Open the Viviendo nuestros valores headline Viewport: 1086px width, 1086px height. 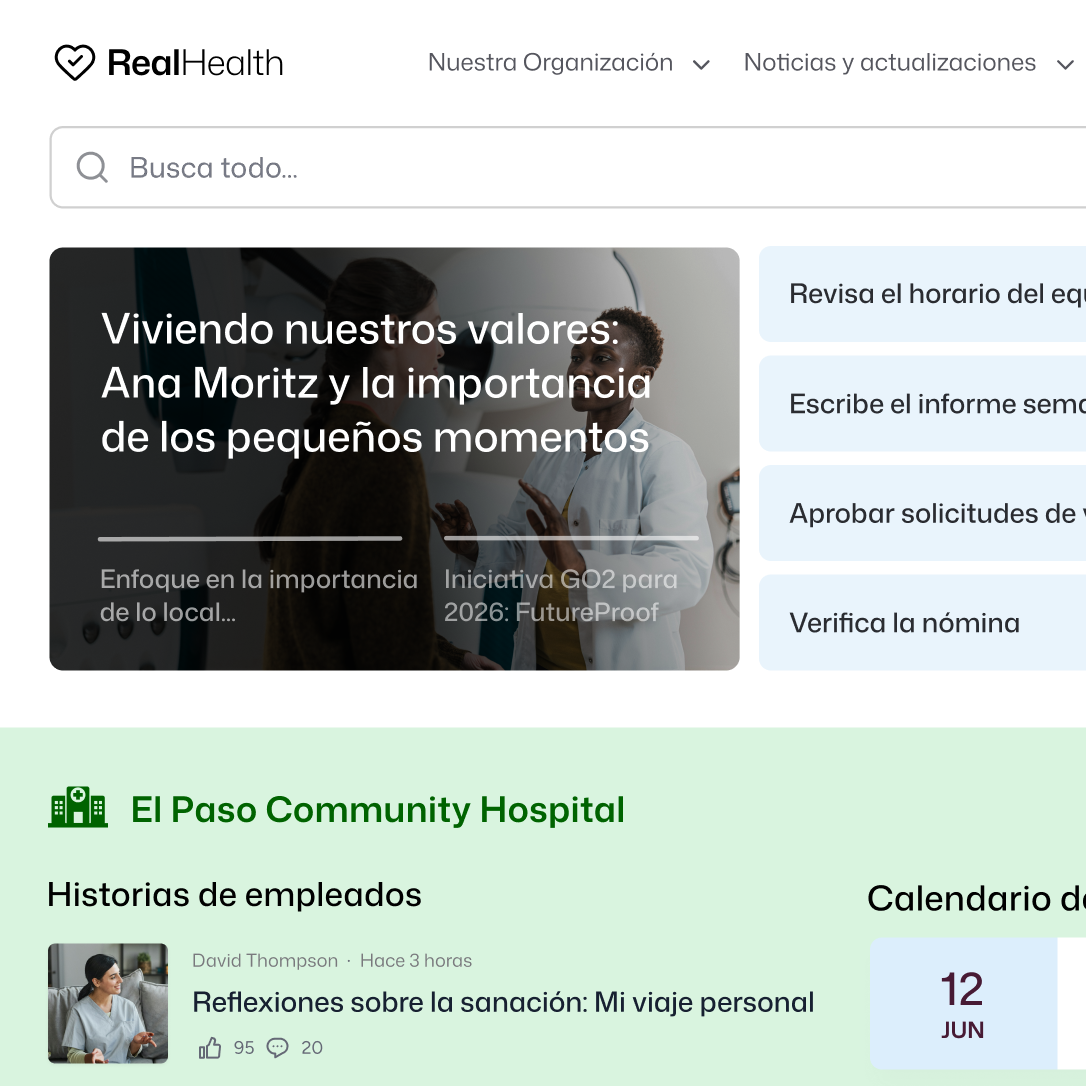pyautogui.click(x=376, y=383)
